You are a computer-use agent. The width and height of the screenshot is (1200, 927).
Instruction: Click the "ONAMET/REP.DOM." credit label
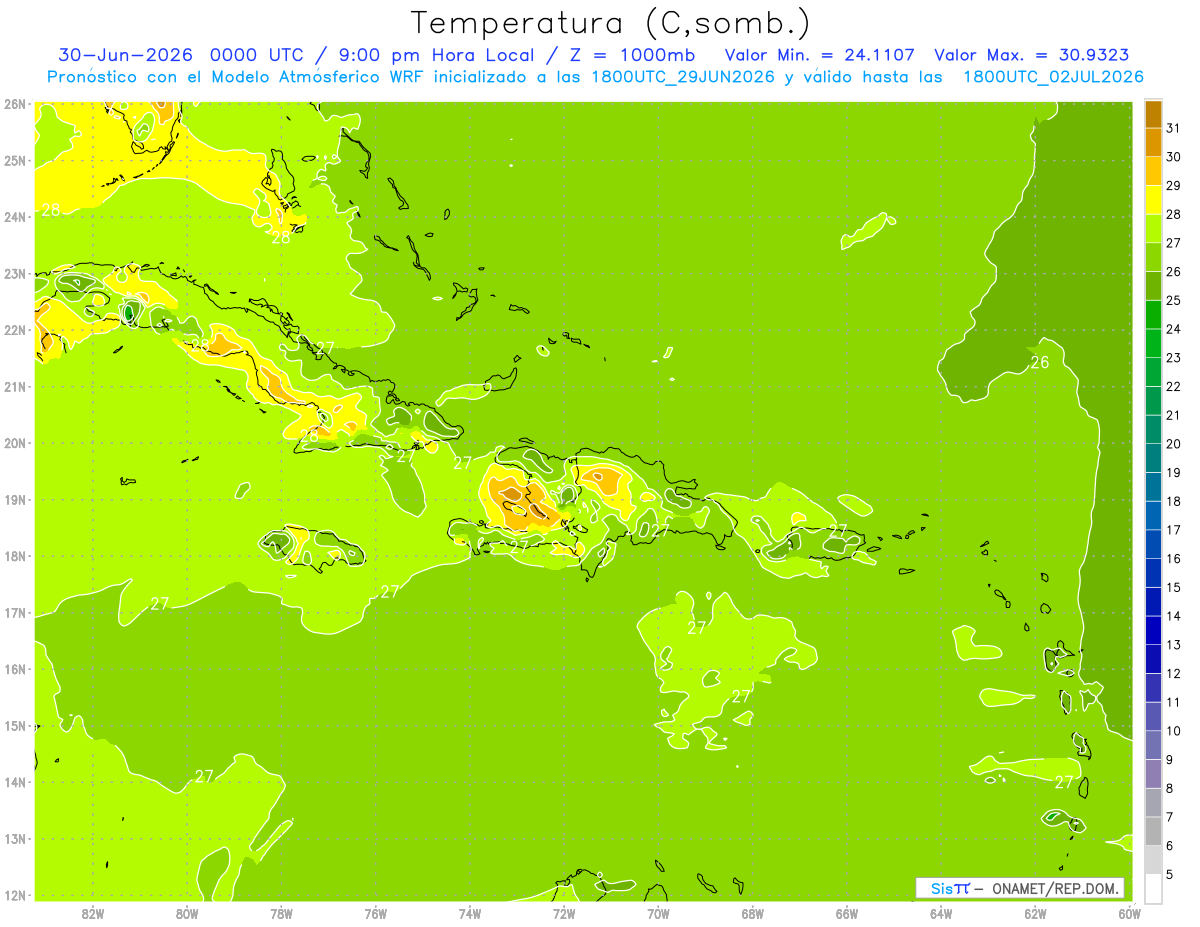click(x=1056, y=888)
